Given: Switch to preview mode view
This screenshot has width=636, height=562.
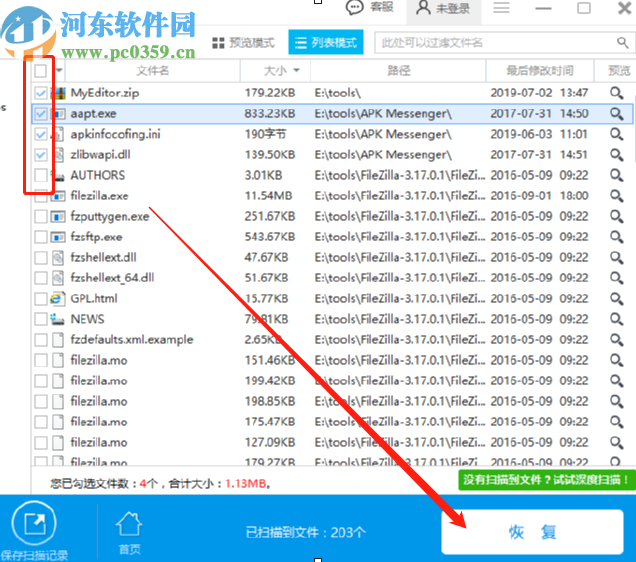Looking at the screenshot, I should [x=243, y=43].
